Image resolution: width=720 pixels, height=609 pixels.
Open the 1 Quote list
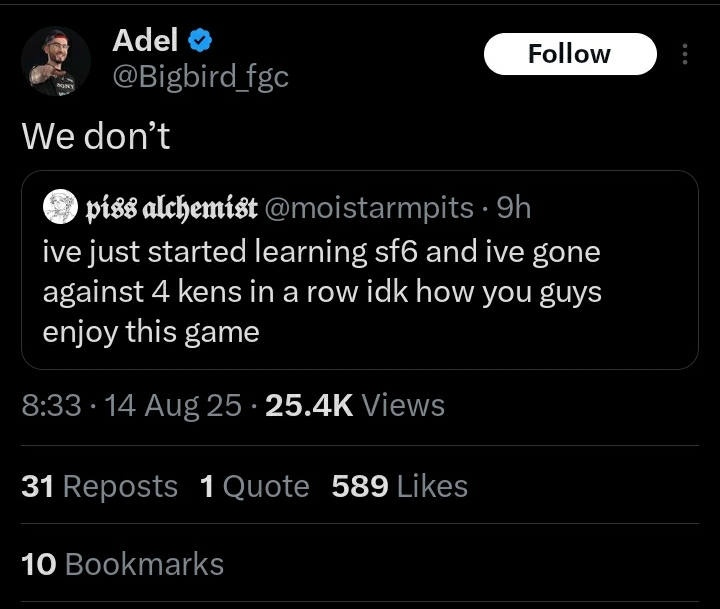[x=254, y=486]
